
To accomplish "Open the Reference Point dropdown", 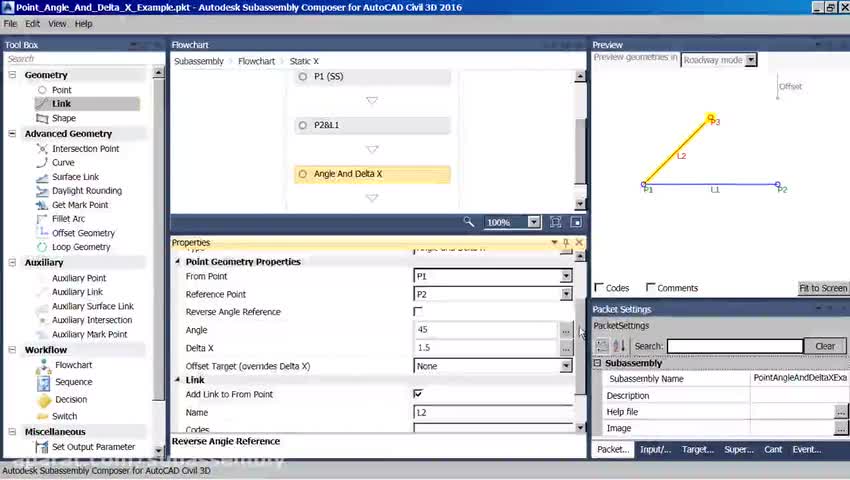I will (566, 294).
